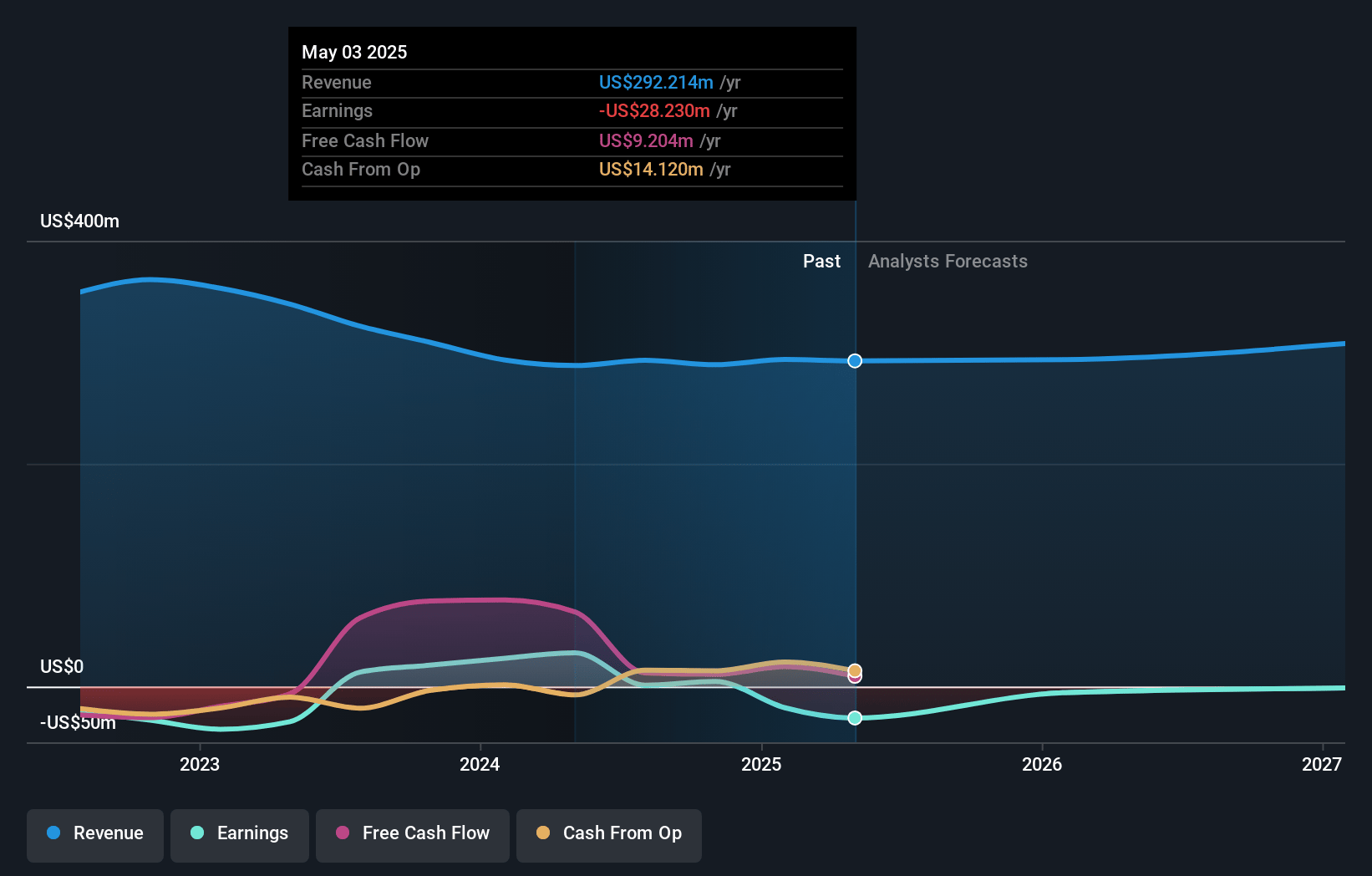The image size is (1372, 876).
Task: Click the -US$50m y-axis label
Action: pyautogui.click(x=79, y=723)
